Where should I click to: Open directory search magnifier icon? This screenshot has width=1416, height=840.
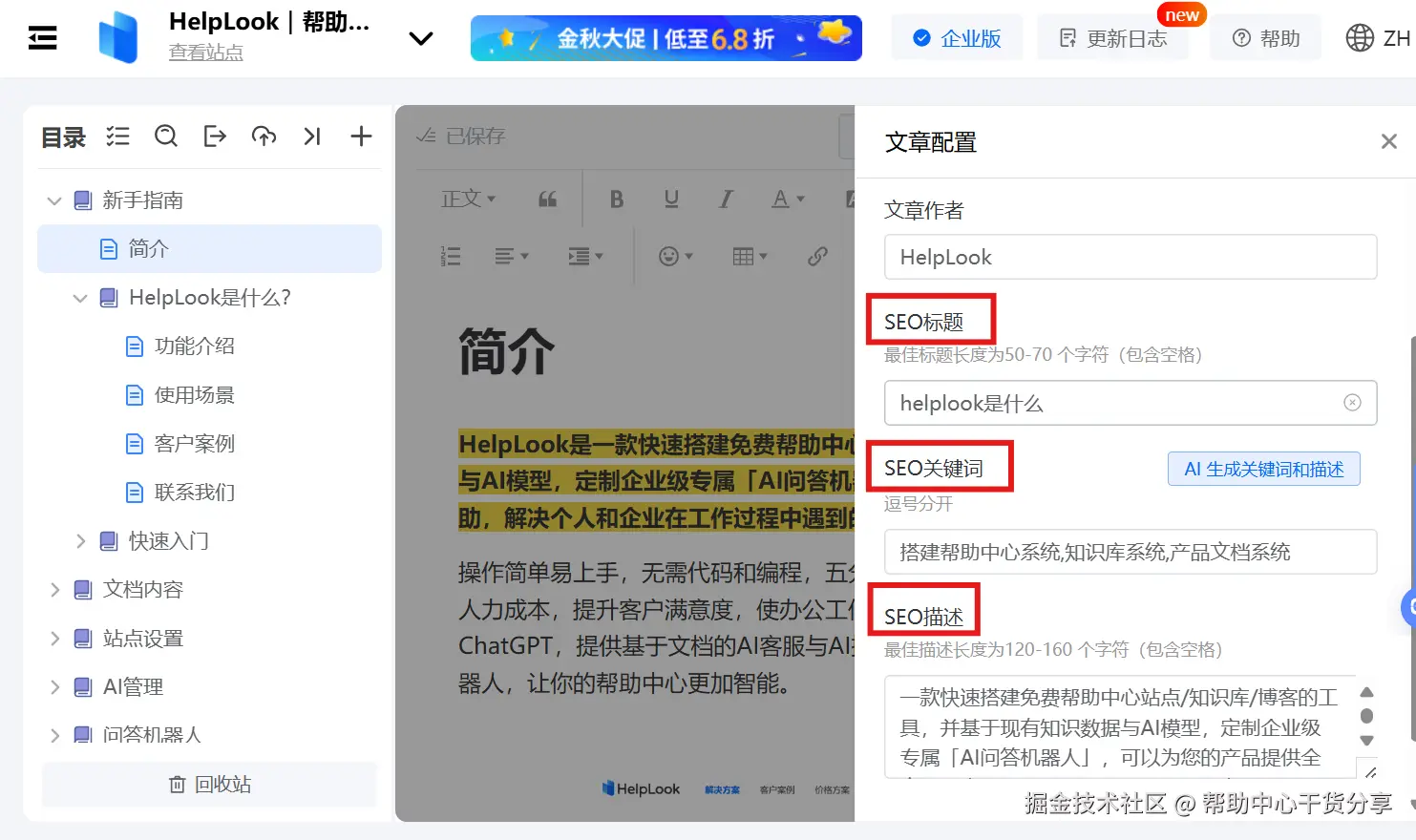166,136
